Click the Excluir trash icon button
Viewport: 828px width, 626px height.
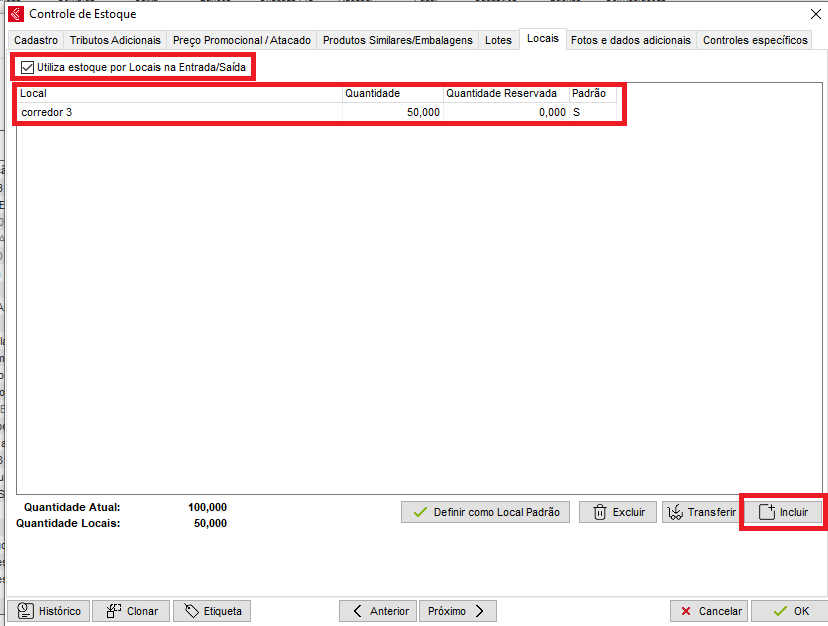click(618, 512)
